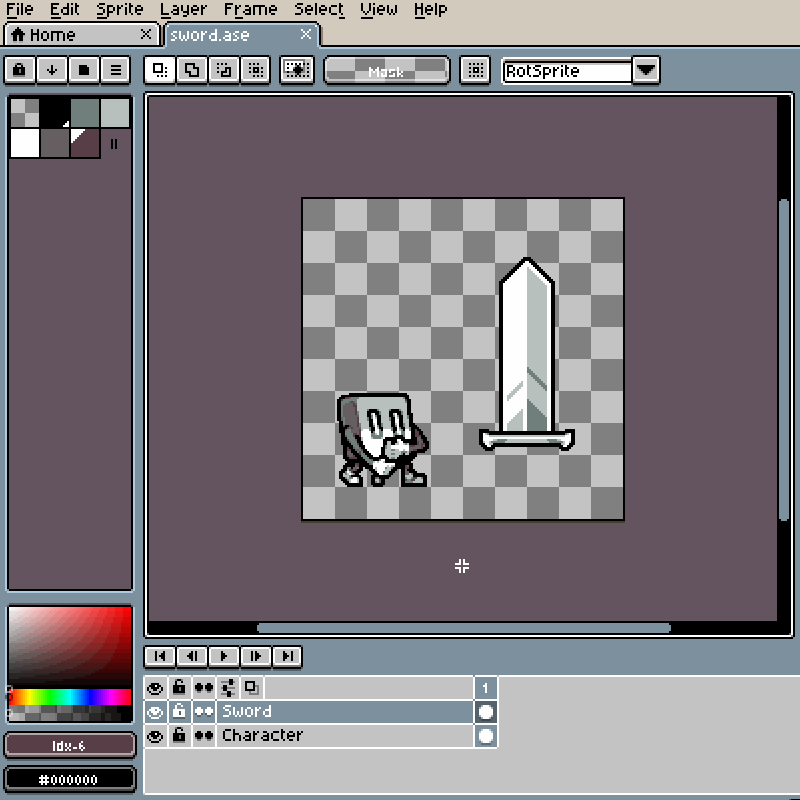Open the timeline settings icon in header

[x=228, y=688]
